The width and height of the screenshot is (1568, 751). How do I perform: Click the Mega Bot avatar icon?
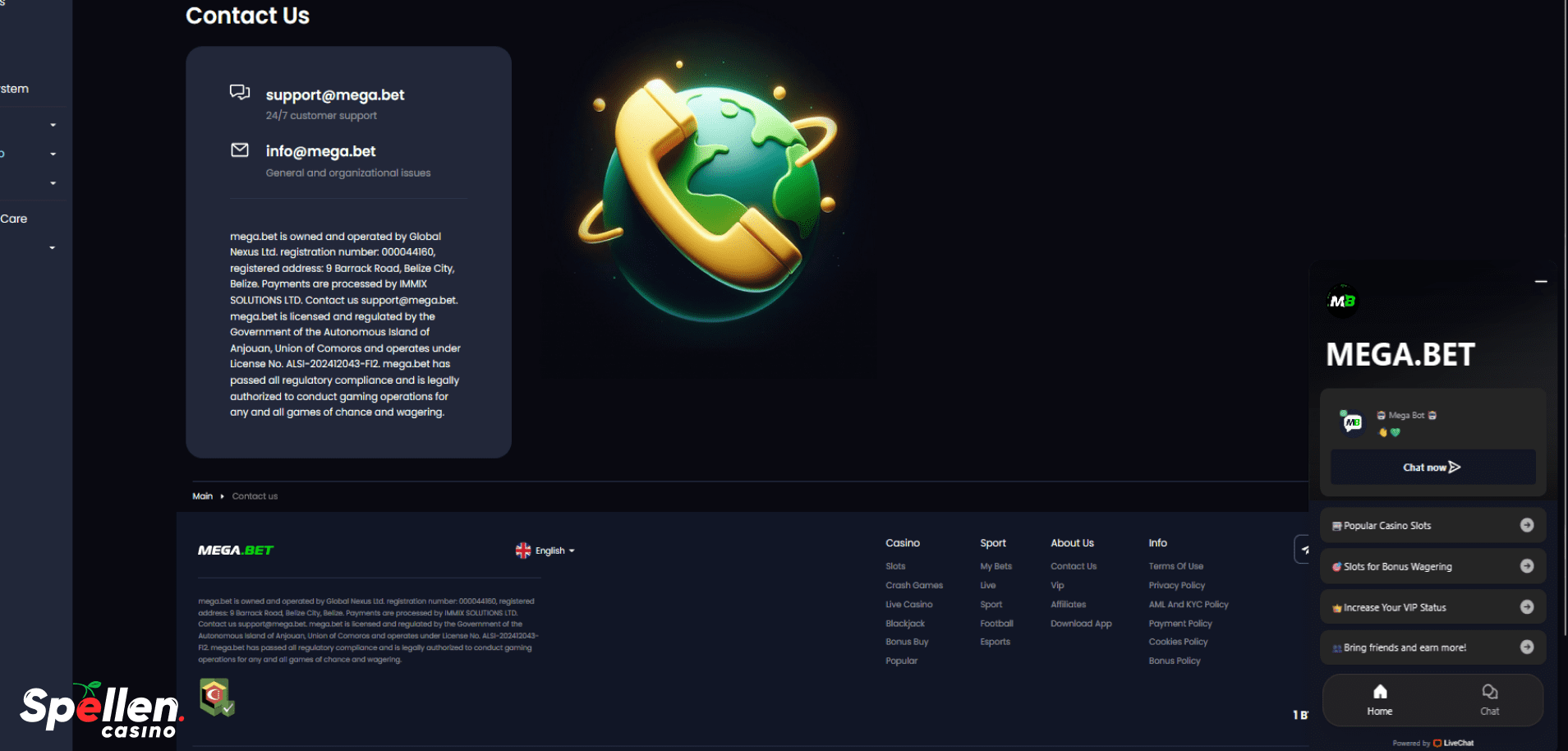point(1352,422)
